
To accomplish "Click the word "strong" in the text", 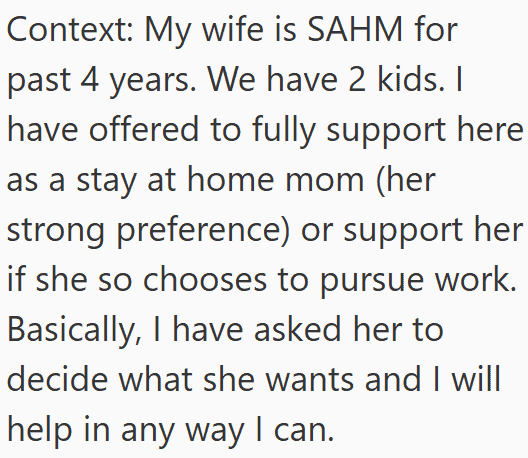I will (56, 232).
